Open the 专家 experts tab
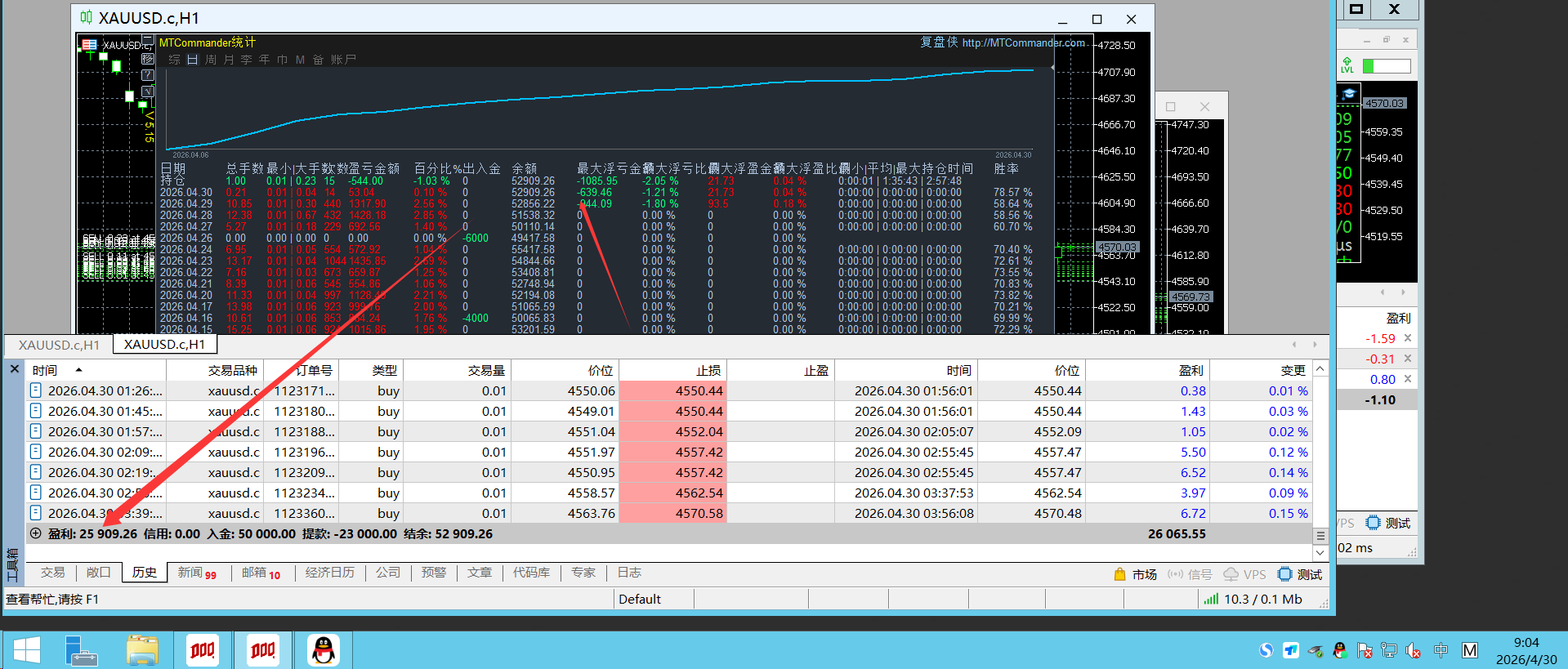The width and height of the screenshot is (1568, 669). [x=583, y=573]
